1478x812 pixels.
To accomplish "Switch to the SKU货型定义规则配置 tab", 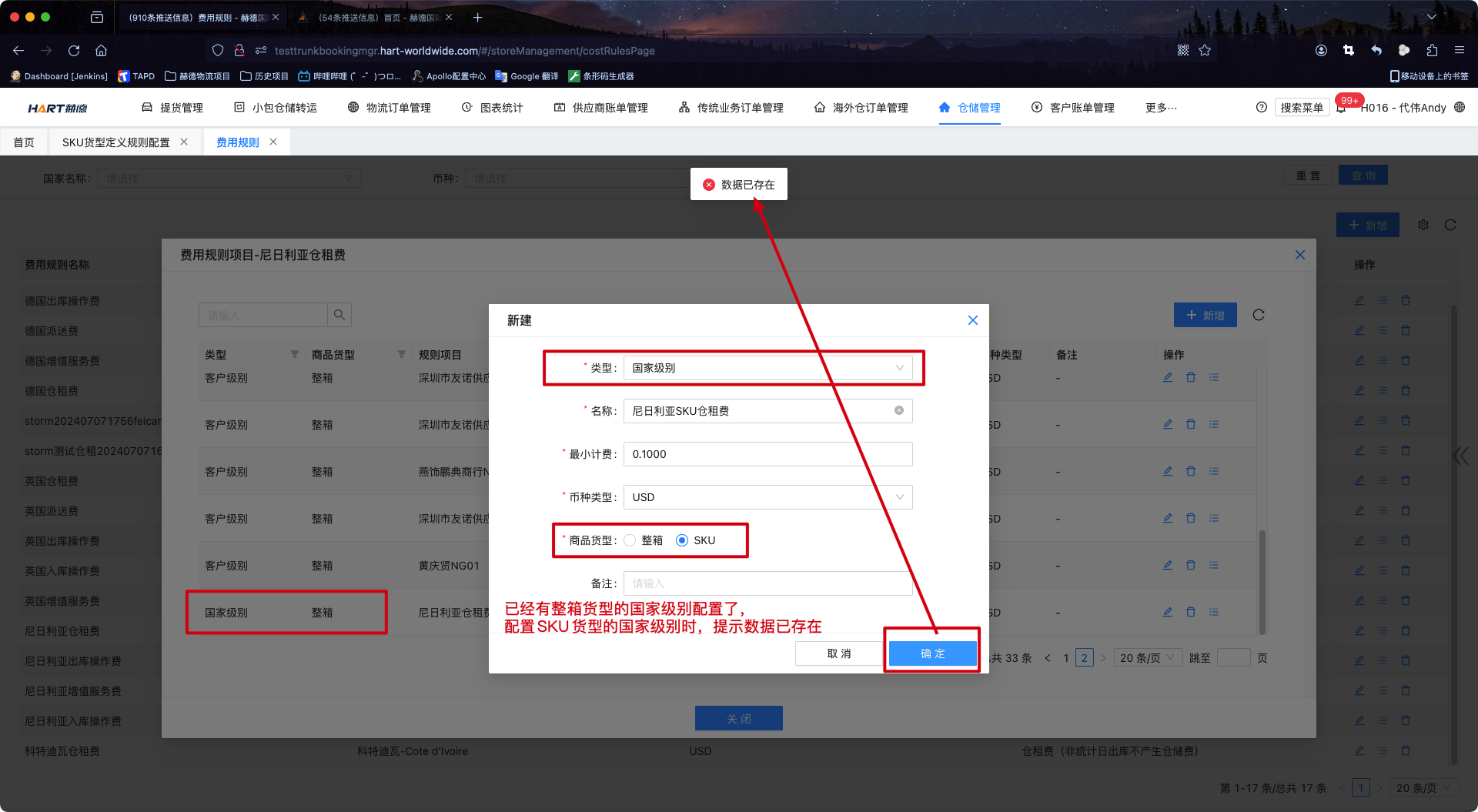I will (x=115, y=142).
